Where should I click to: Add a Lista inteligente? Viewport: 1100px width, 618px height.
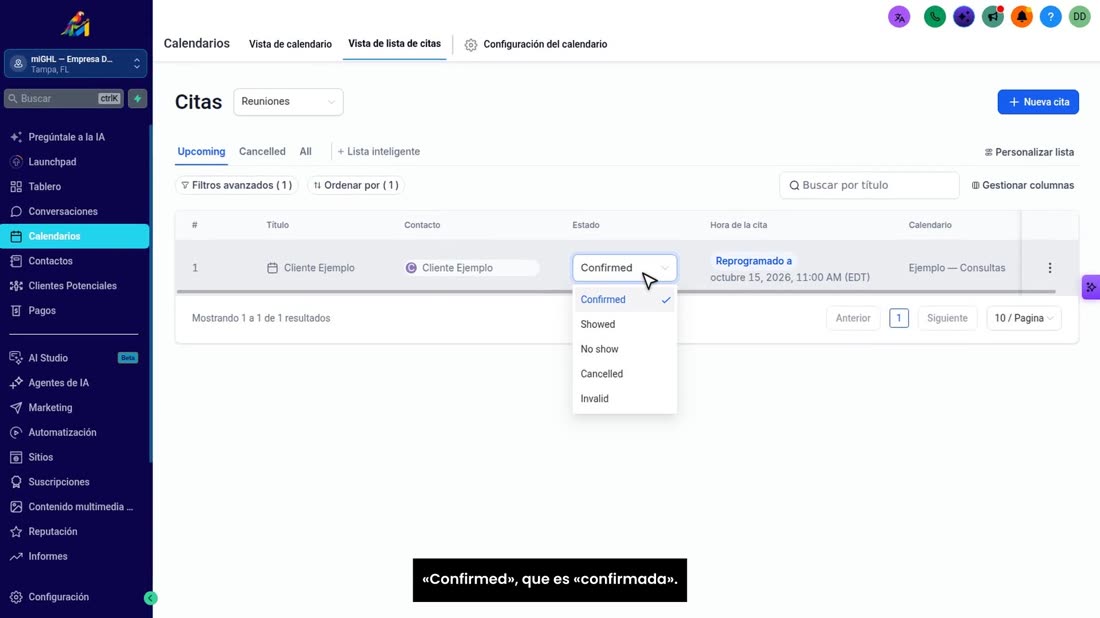(x=379, y=152)
